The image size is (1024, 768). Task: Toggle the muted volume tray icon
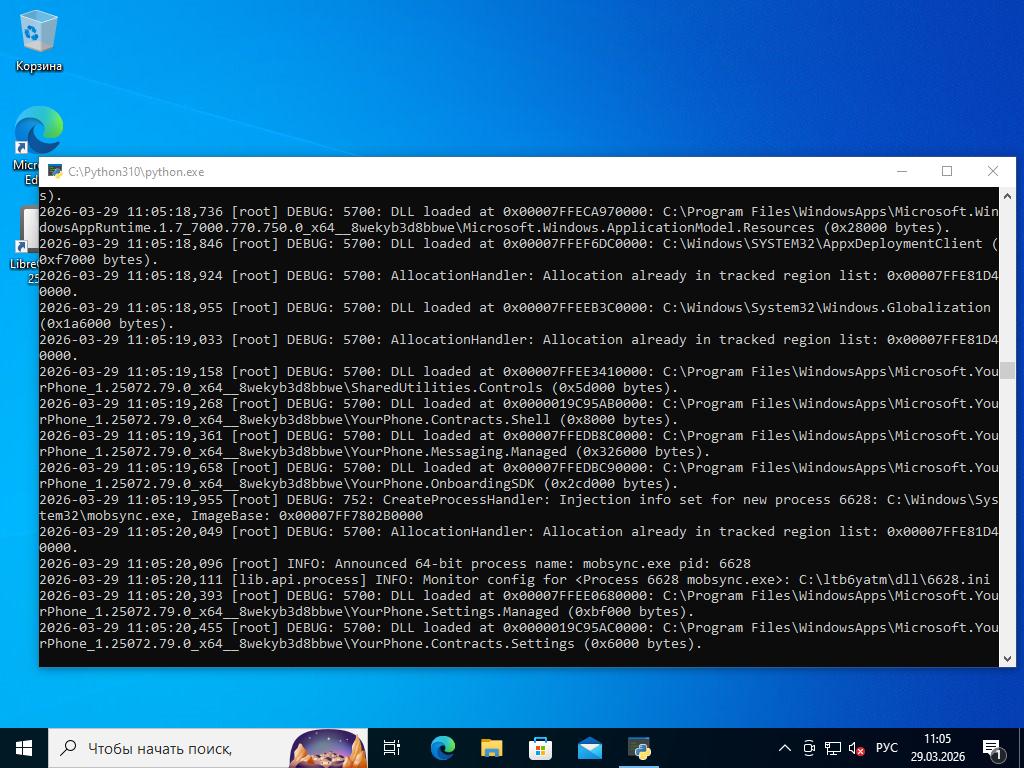pyautogui.click(x=856, y=748)
